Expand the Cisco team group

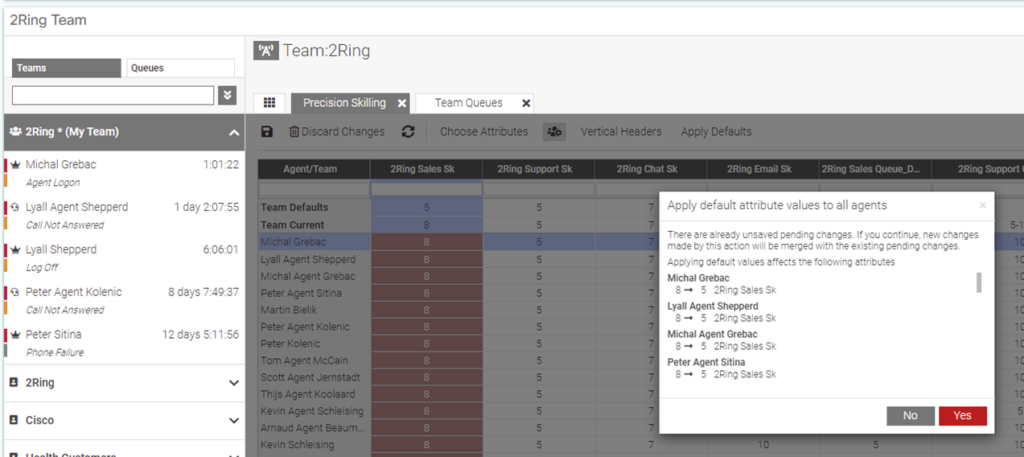point(234,420)
